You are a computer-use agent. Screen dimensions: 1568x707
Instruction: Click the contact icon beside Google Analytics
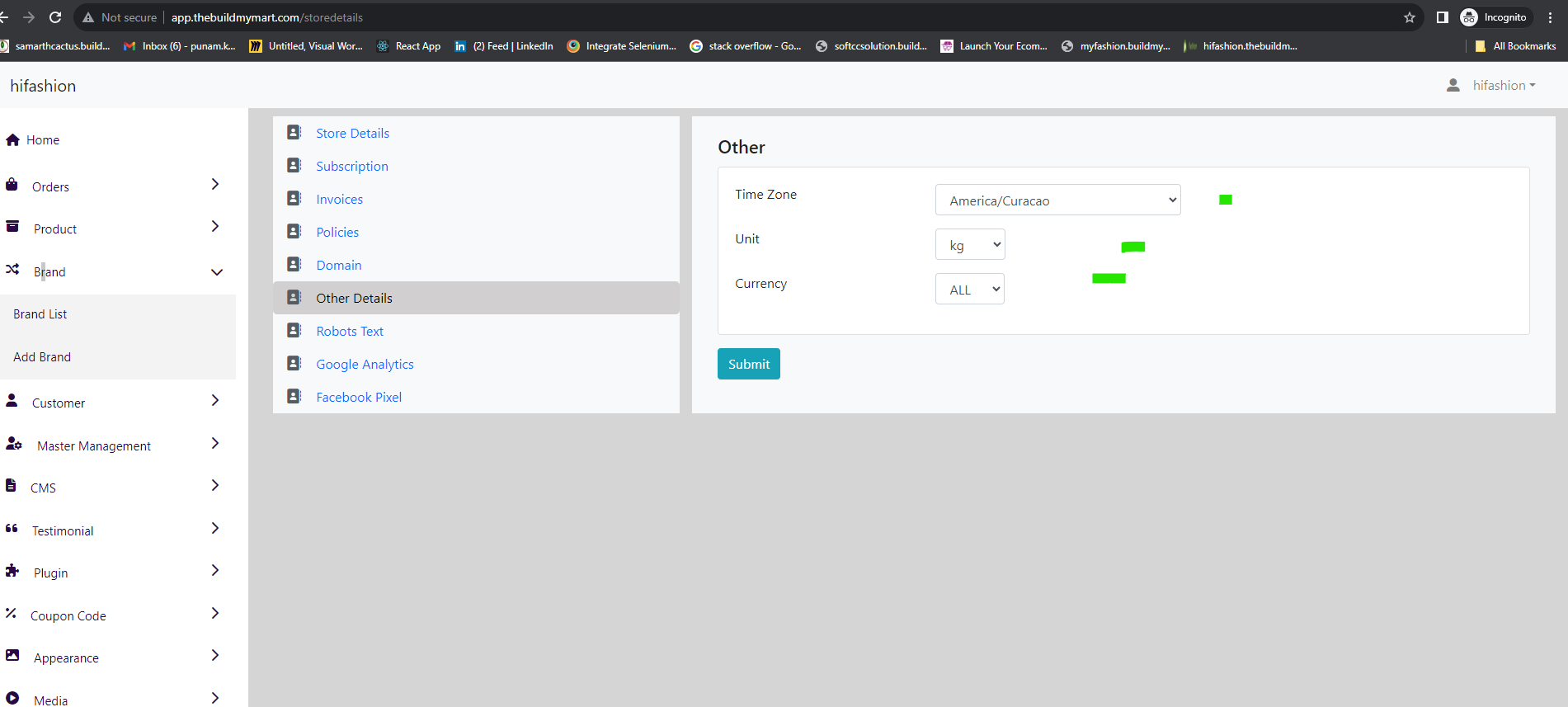point(294,363)
